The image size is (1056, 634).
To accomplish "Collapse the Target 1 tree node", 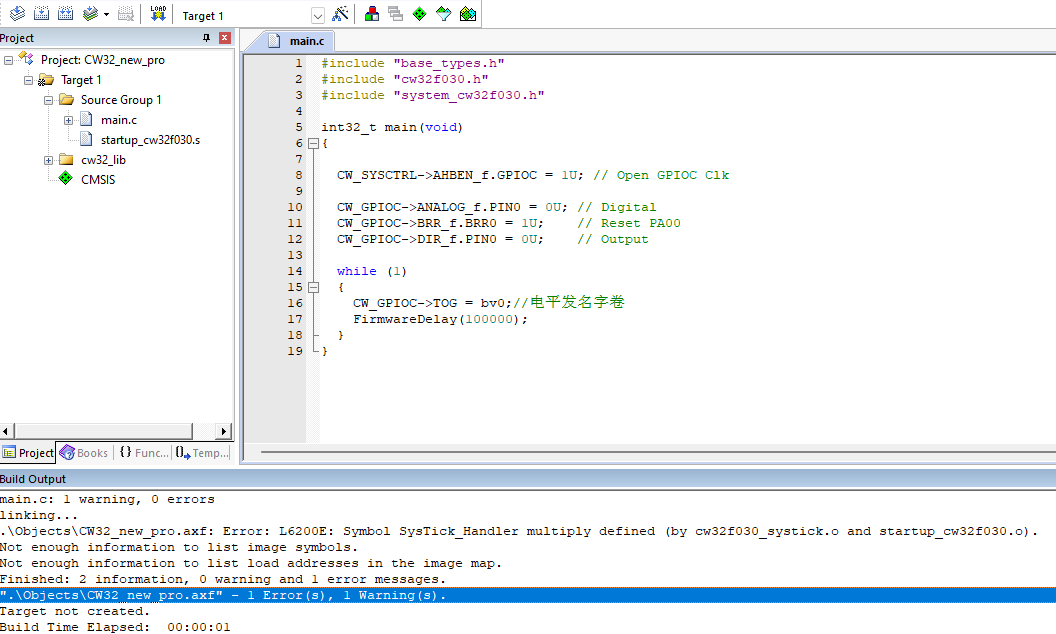I will [28, 80].
